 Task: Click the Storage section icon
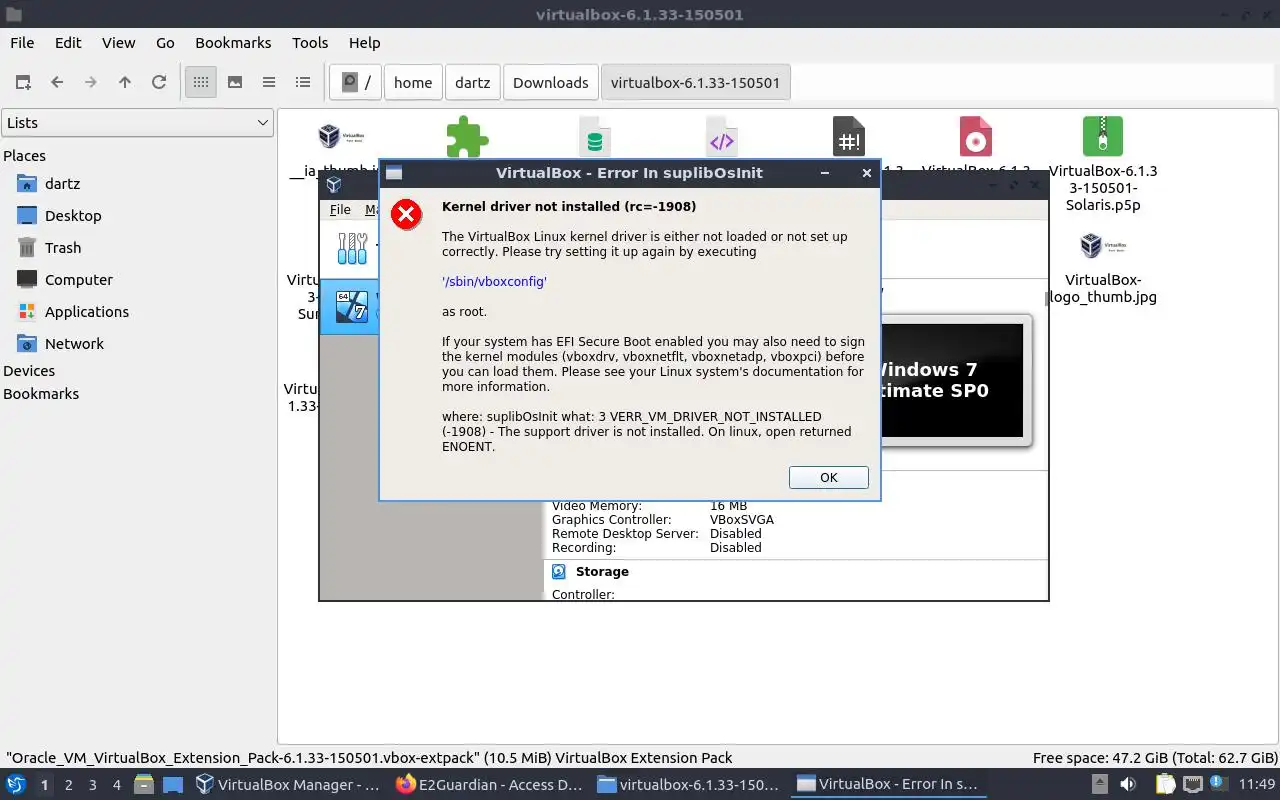click(x=559, y=572)
